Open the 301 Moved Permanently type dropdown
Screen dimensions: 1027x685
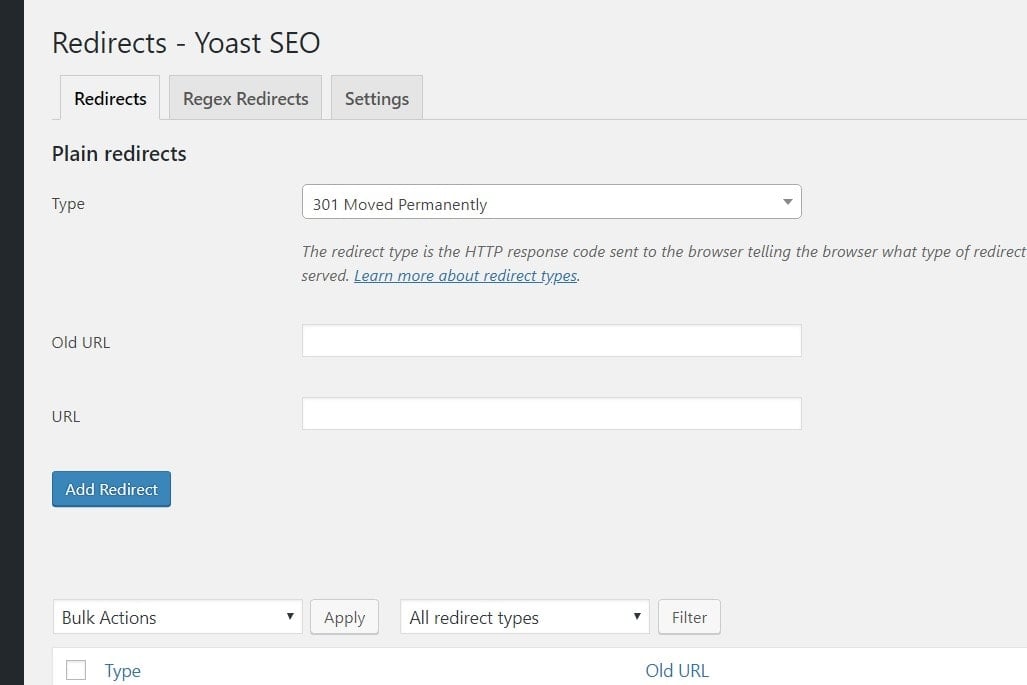551,202
